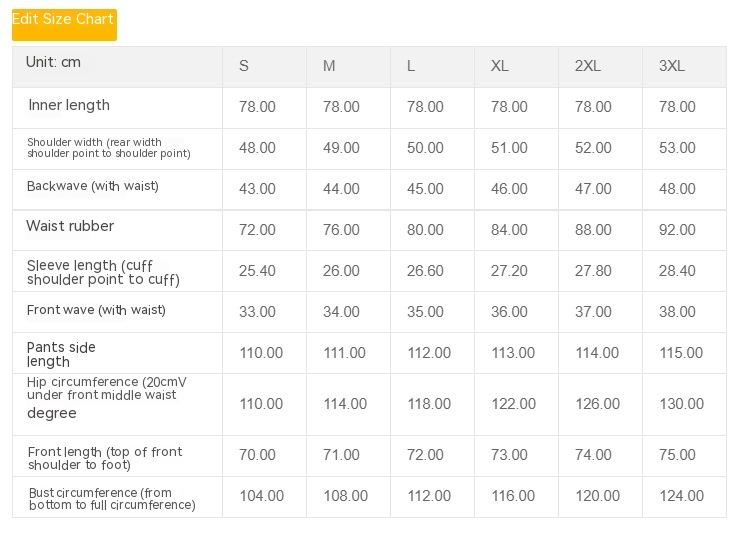The width and height of the screenshot is (739, 538).
Task: Click the Bust circumference row label
Action: (111, 498)
